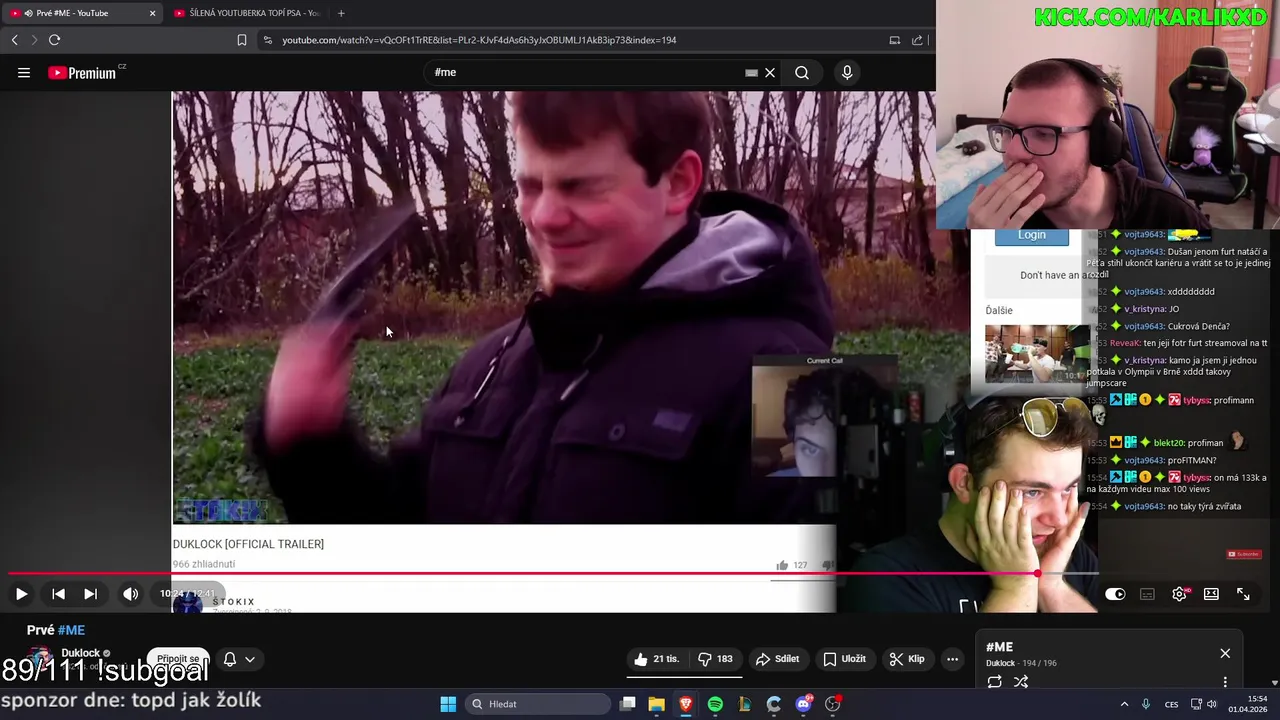Open League of Legends taskbar icon
This screenshot has height=720, width=1280.
744,704
